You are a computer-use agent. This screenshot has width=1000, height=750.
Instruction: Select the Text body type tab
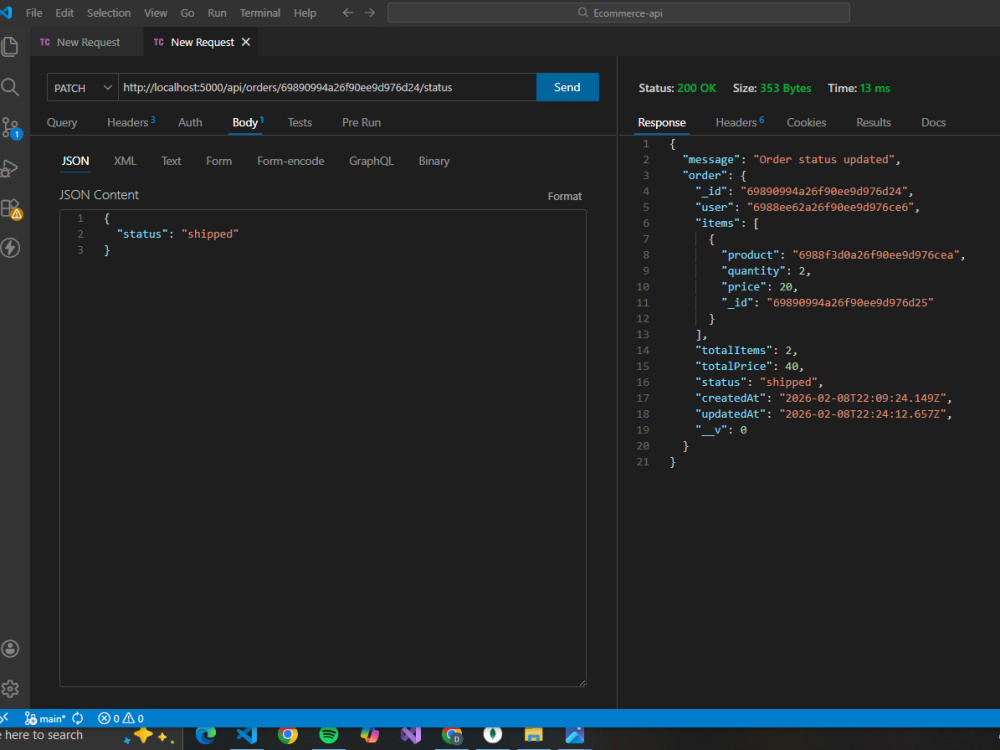(171, 161)
